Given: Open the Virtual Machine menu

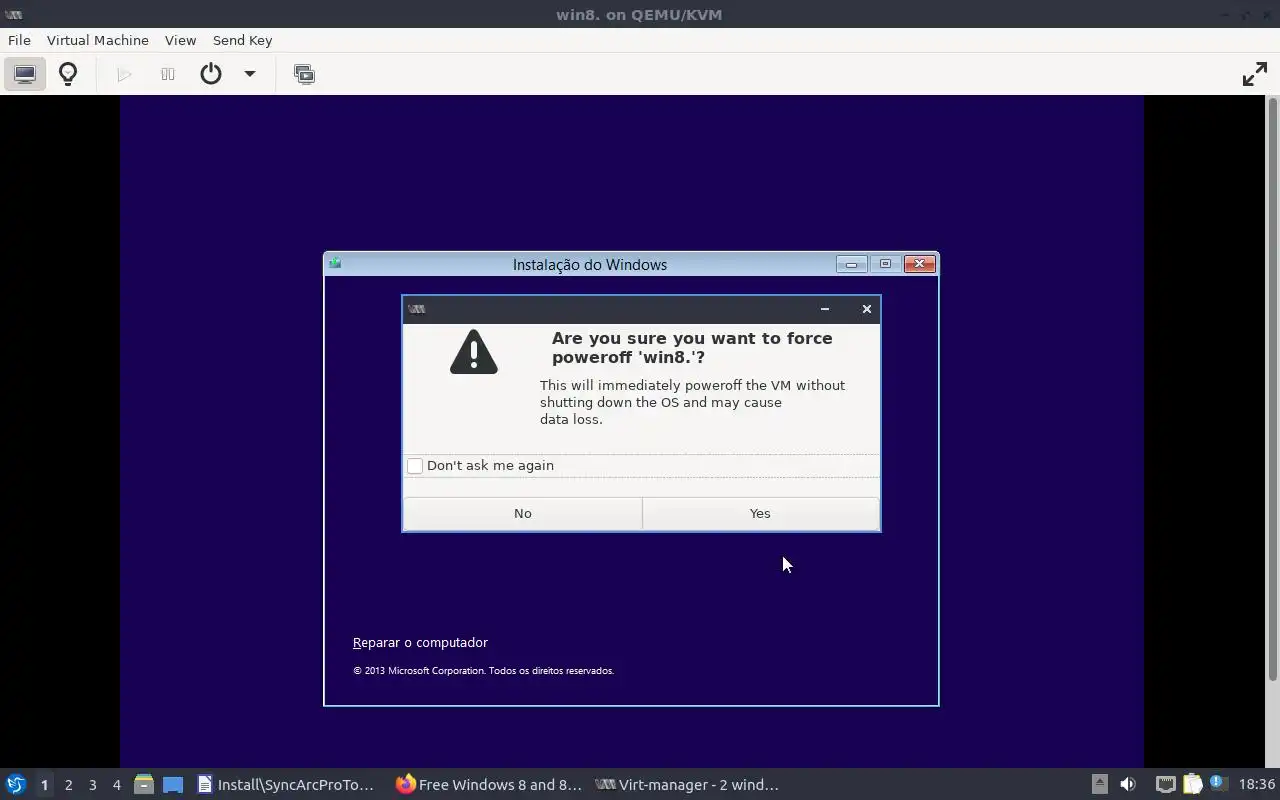Looking at the screenshot, I should [98, 40].
